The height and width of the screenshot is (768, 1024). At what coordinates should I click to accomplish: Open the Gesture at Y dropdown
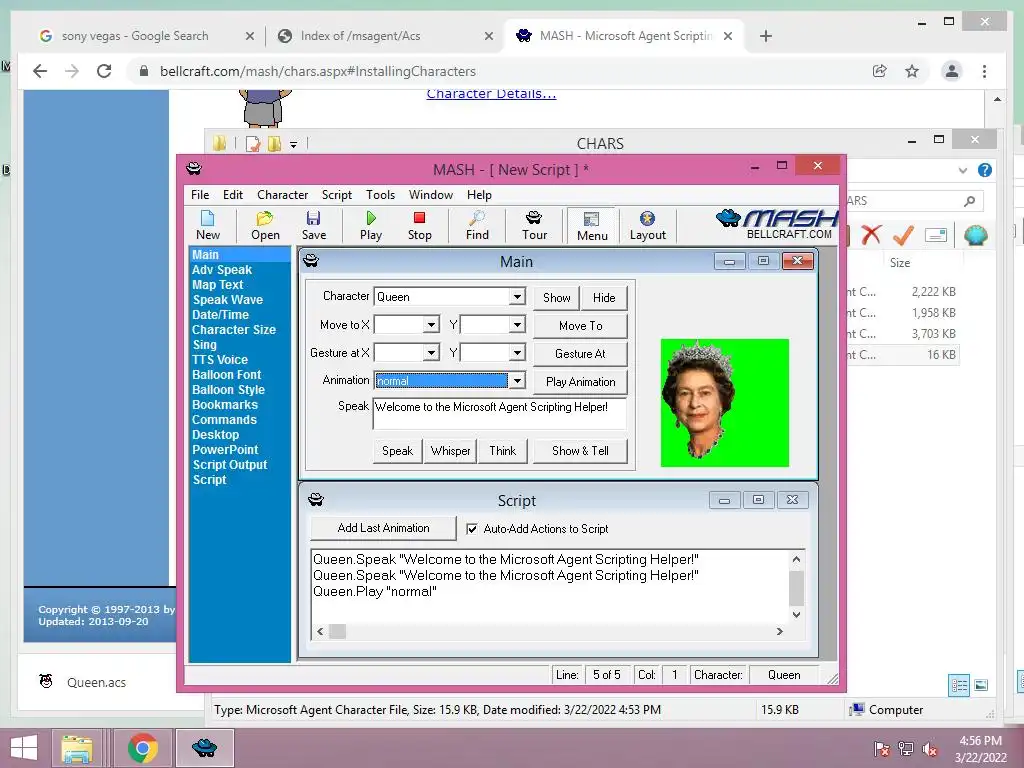[517, 353]
